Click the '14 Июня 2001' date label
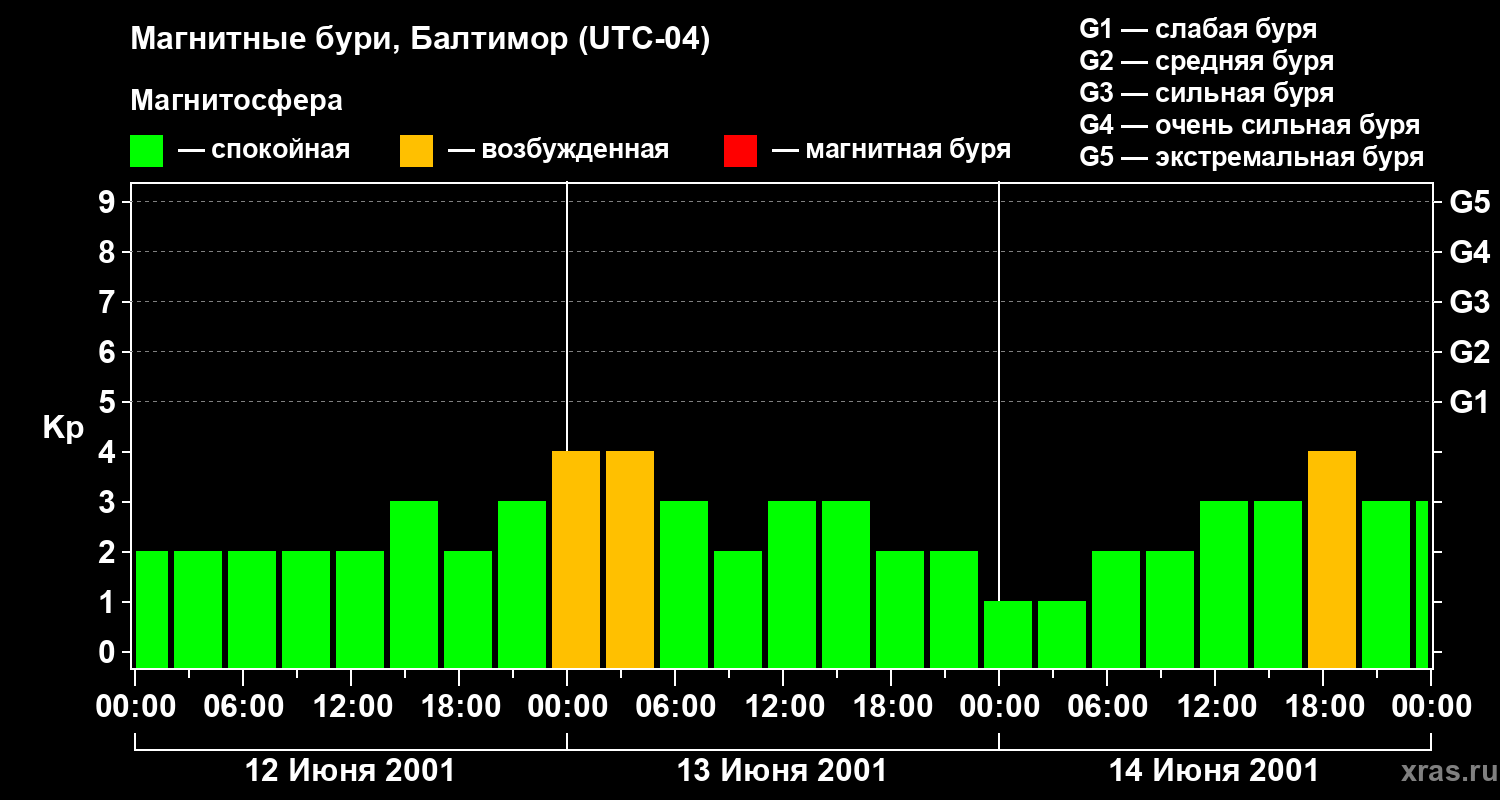 click(x=1214, y=771)
